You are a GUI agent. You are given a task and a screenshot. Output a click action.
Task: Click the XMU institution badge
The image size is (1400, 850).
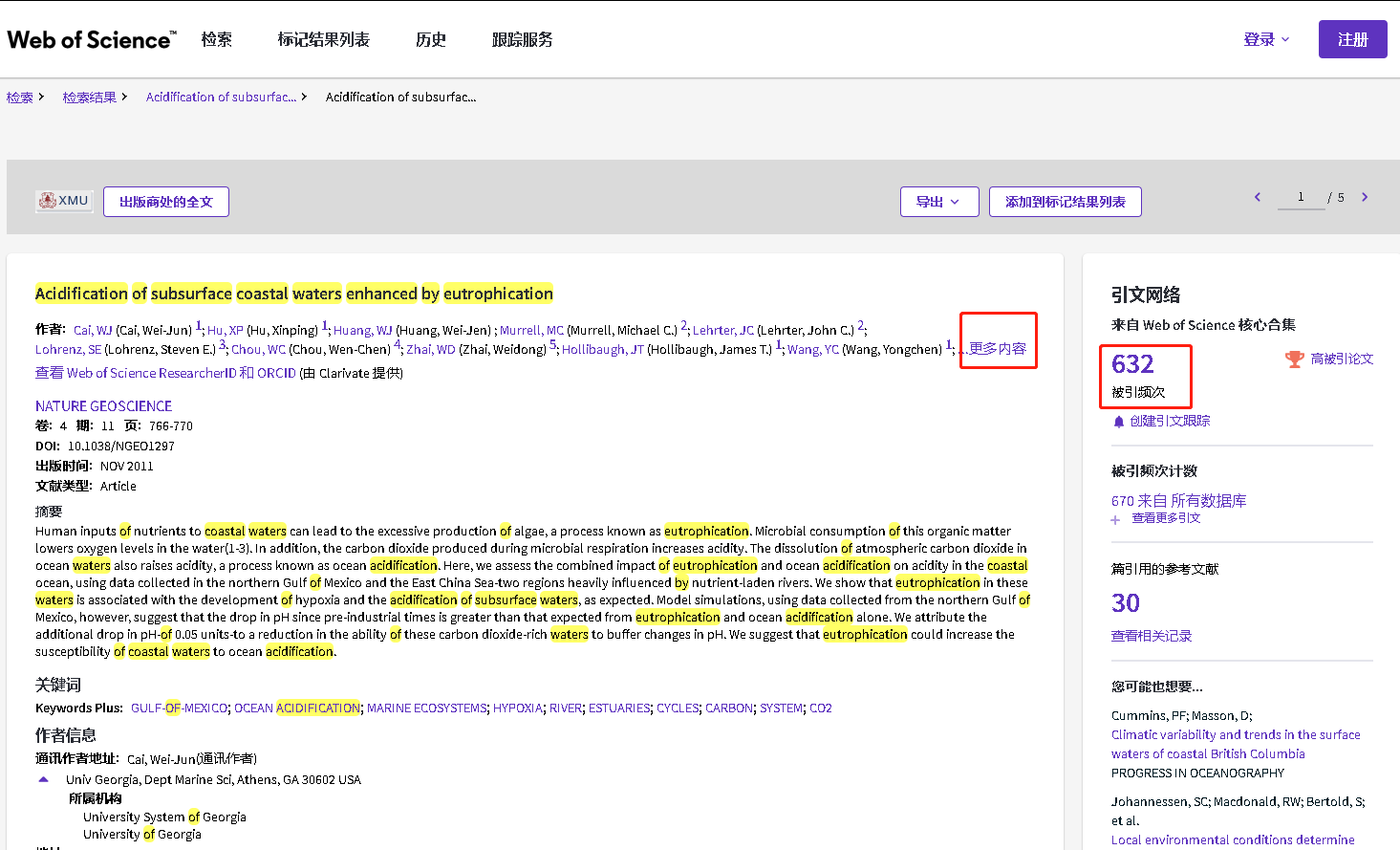tap(64, 201)
